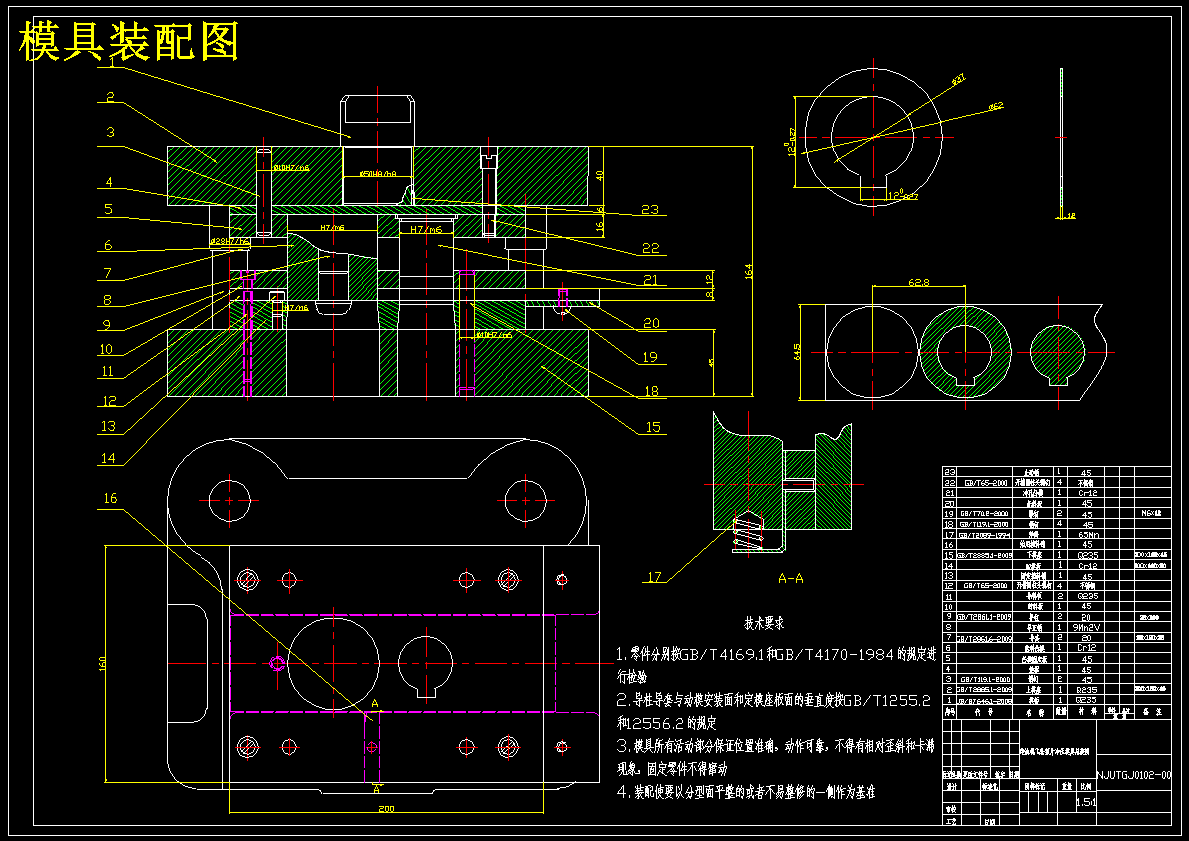
Task: Click the Q235 material cell in row 15
Action: (x=1087, y=555)
